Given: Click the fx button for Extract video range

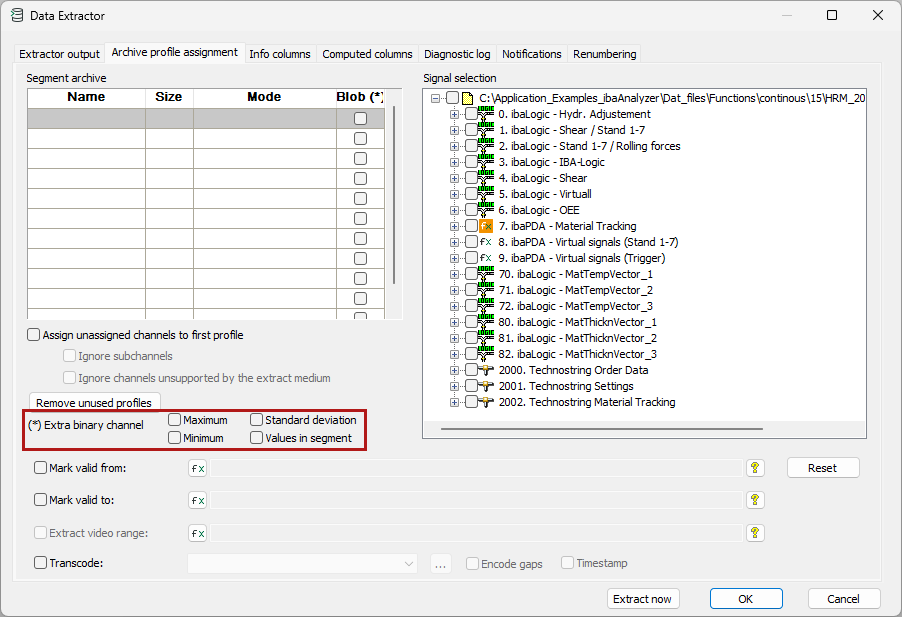Looking at the screenshot, I should click(197, 534).
